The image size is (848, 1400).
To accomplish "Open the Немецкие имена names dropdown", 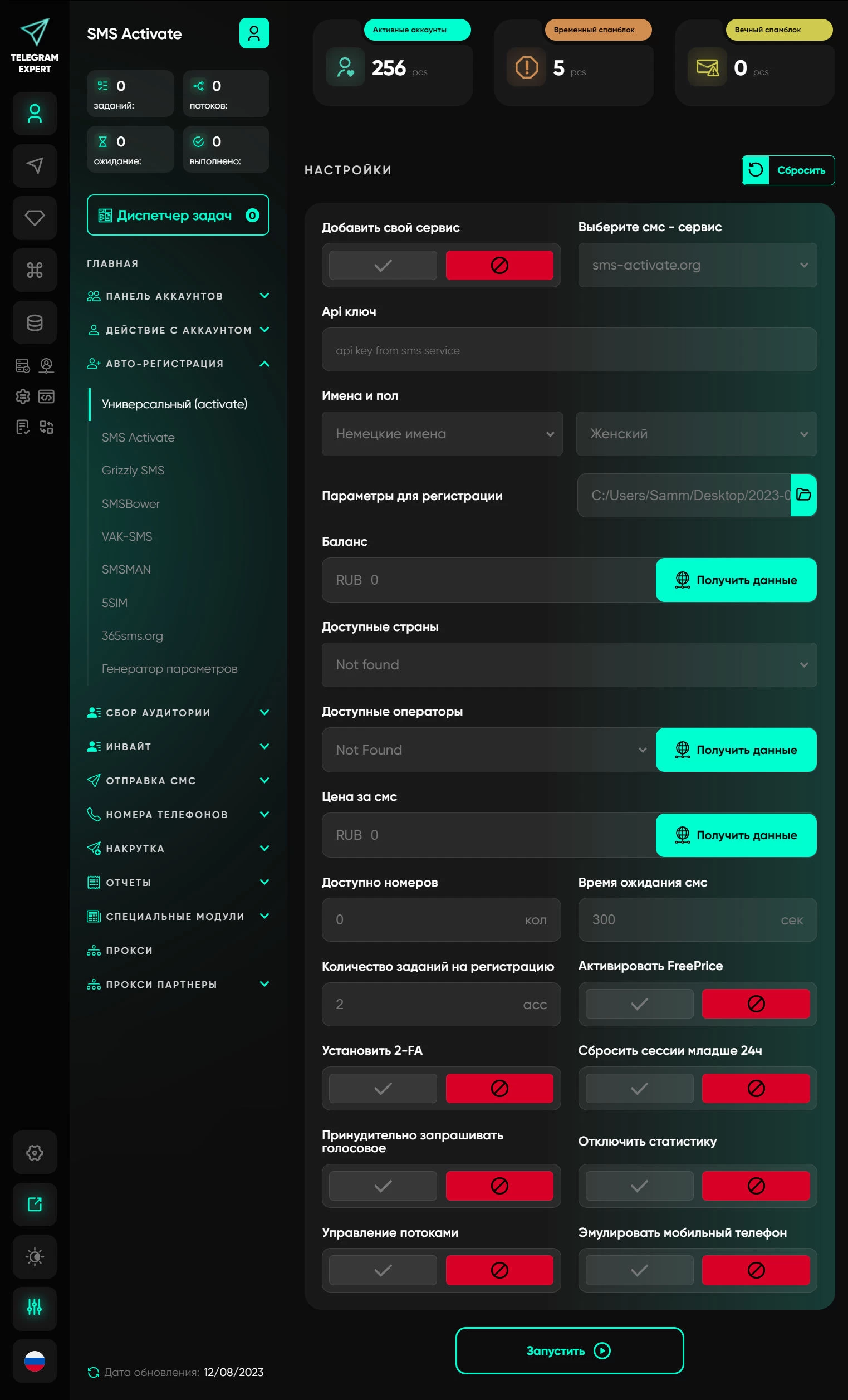I will (x=442, y=434).
